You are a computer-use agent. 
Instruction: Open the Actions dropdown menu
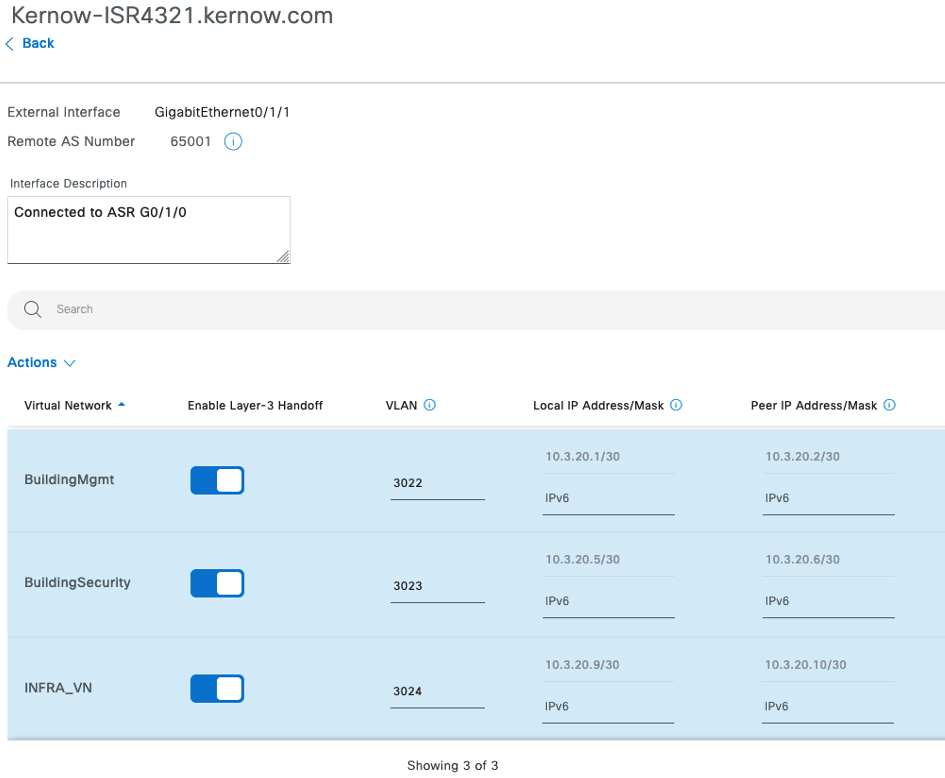pos(34,362)
